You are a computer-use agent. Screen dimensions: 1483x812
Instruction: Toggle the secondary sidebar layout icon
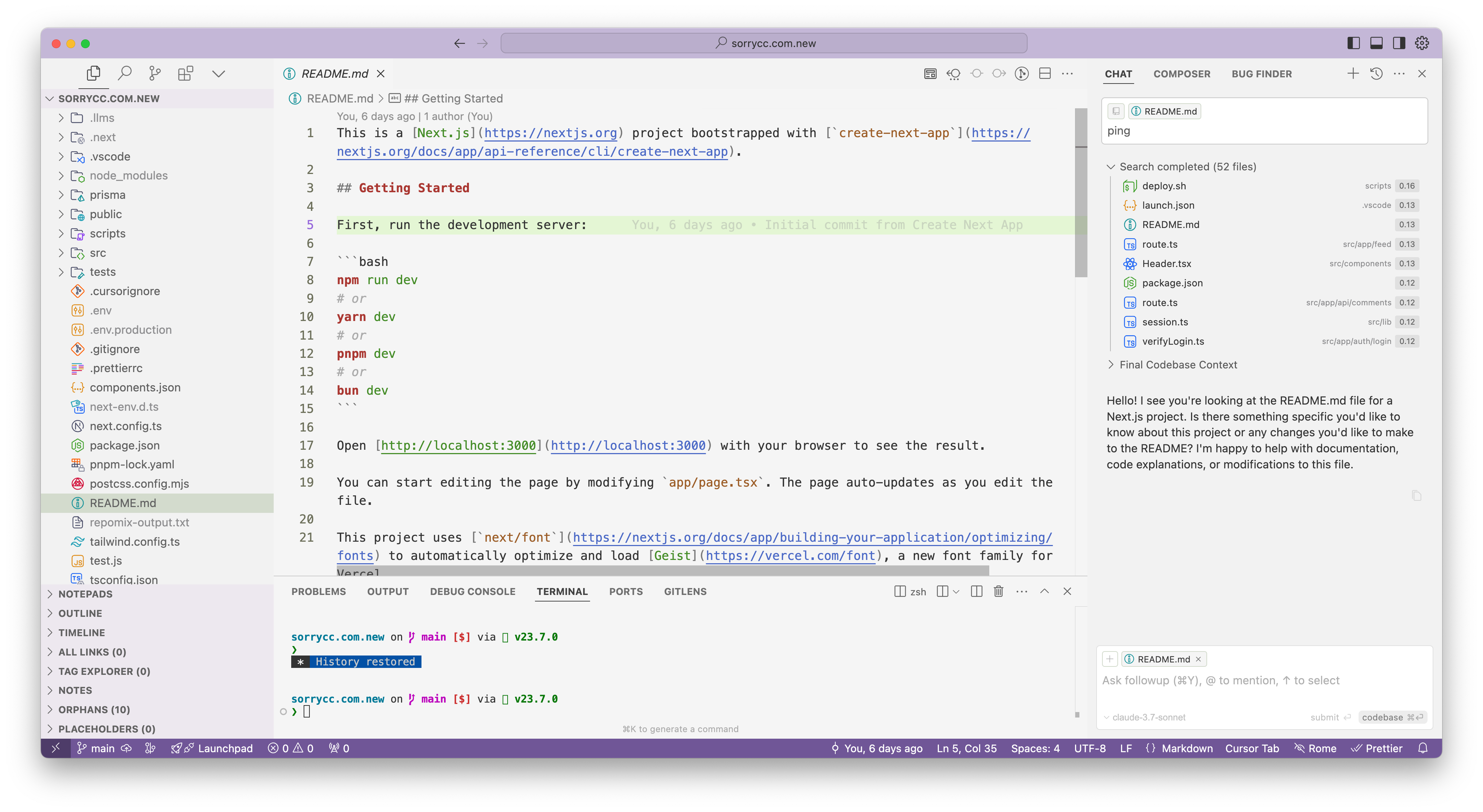[x=1399, y=43]
